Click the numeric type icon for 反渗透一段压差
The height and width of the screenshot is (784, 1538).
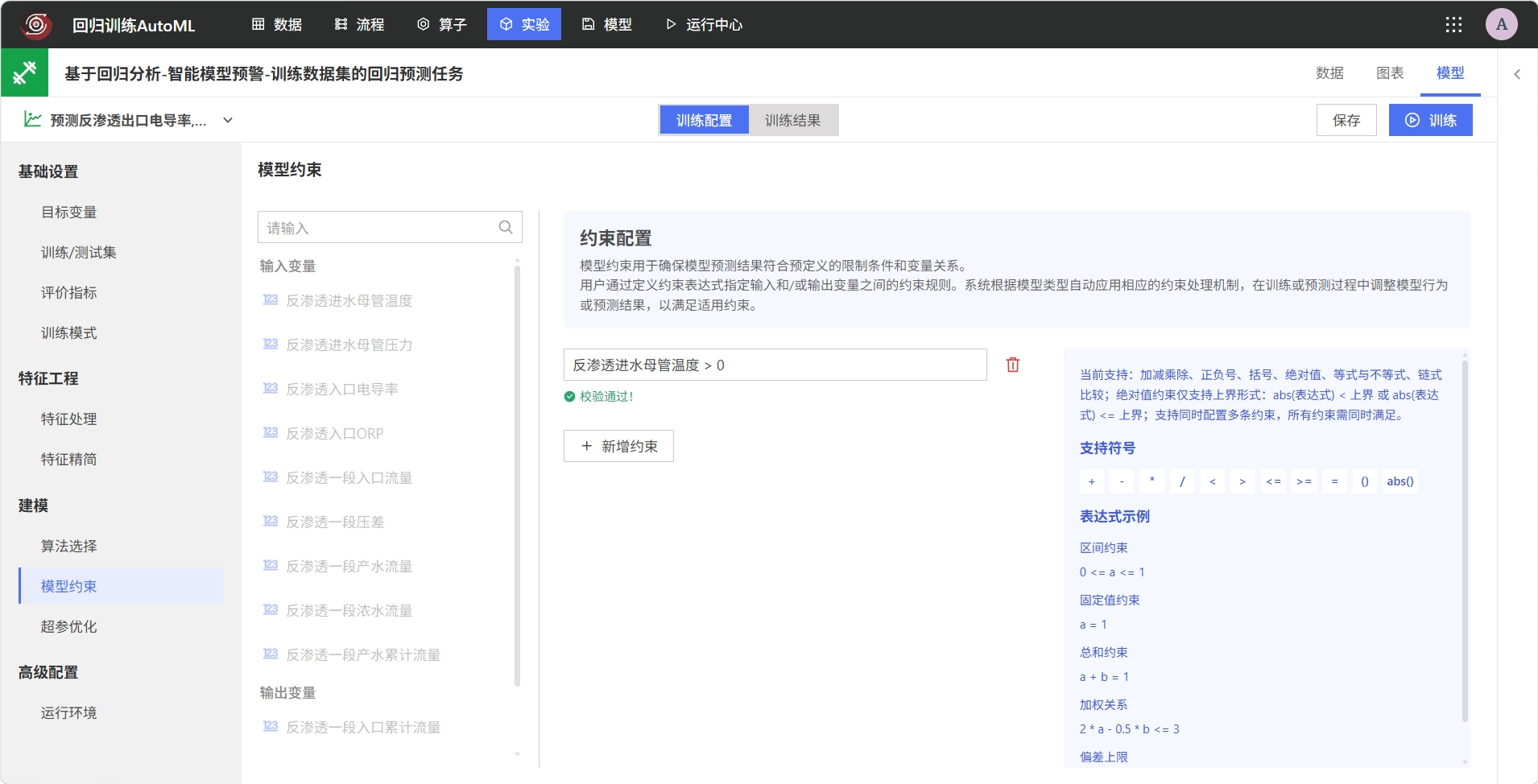tap(271, 522)
